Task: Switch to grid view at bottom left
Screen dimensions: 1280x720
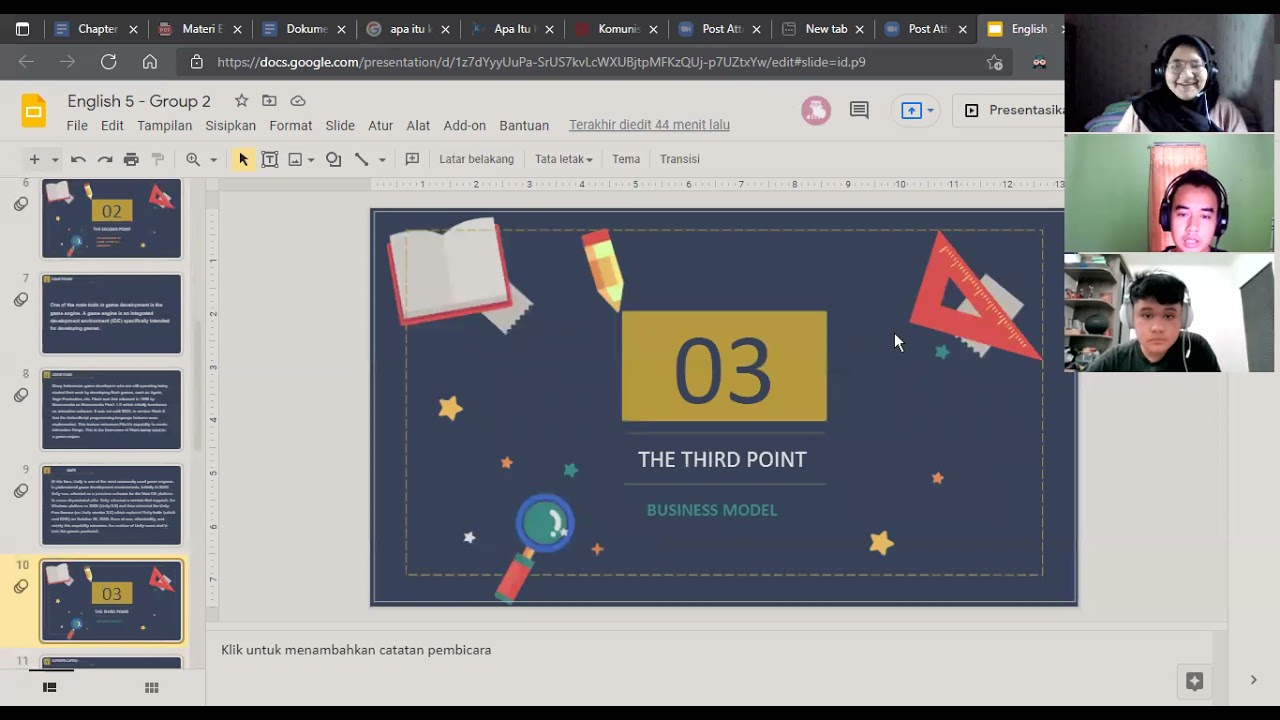Action: pos(152,687)
